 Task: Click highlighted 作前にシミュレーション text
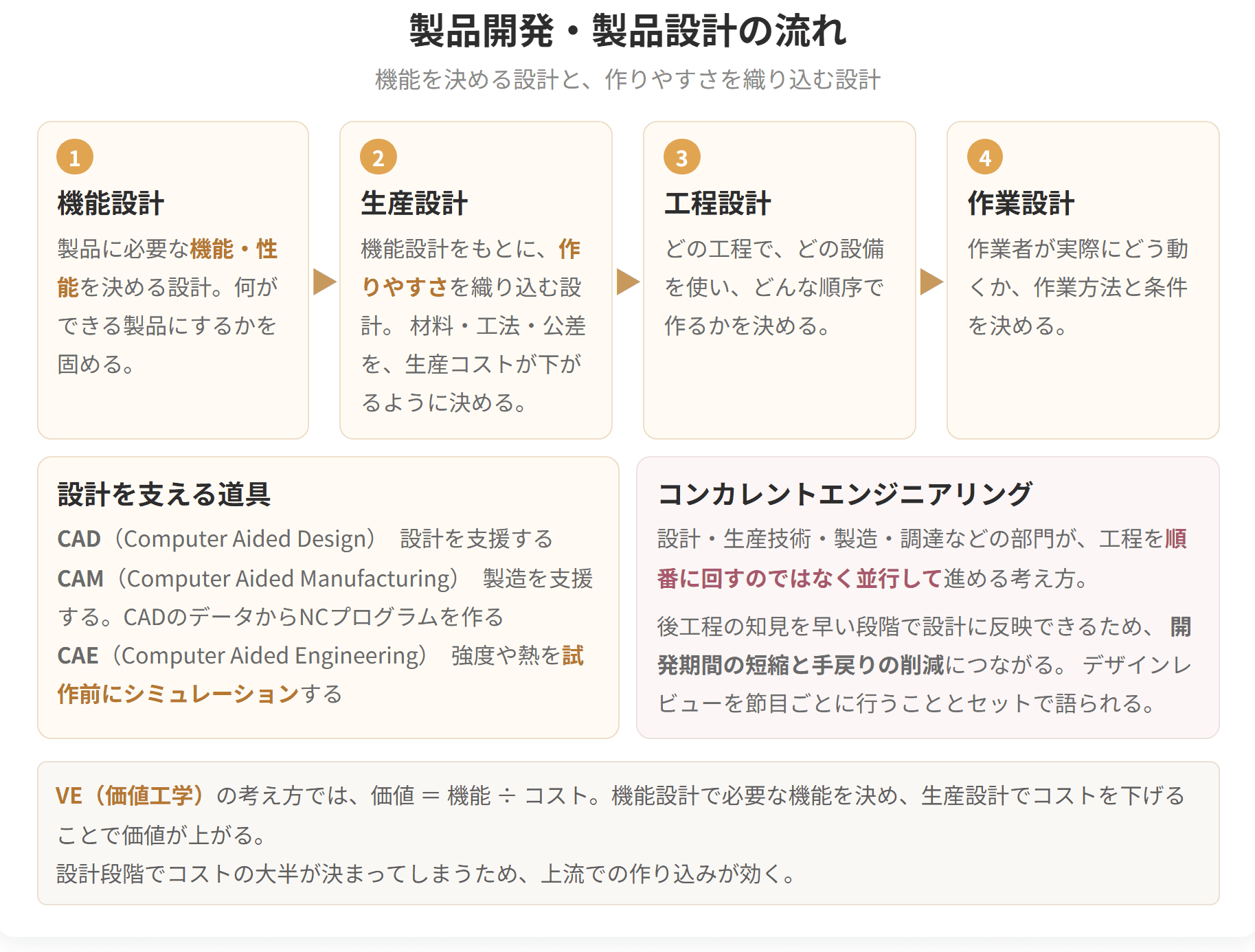[179, 694]
